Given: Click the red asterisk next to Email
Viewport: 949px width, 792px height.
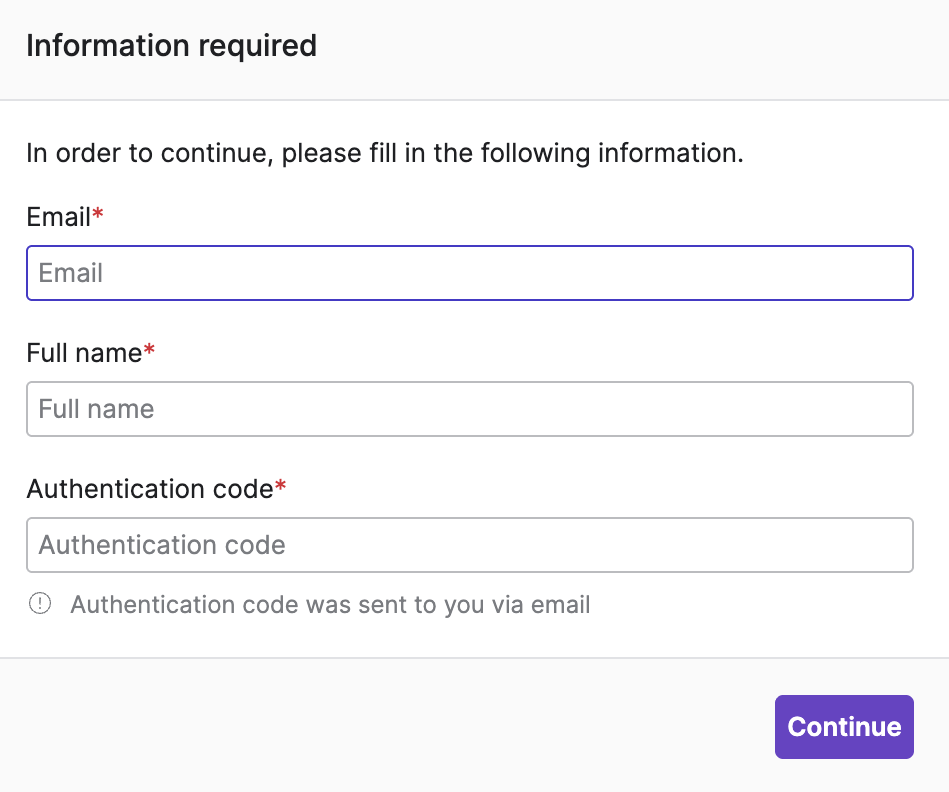Looking at the screenshot, I should tap(98, 216).
